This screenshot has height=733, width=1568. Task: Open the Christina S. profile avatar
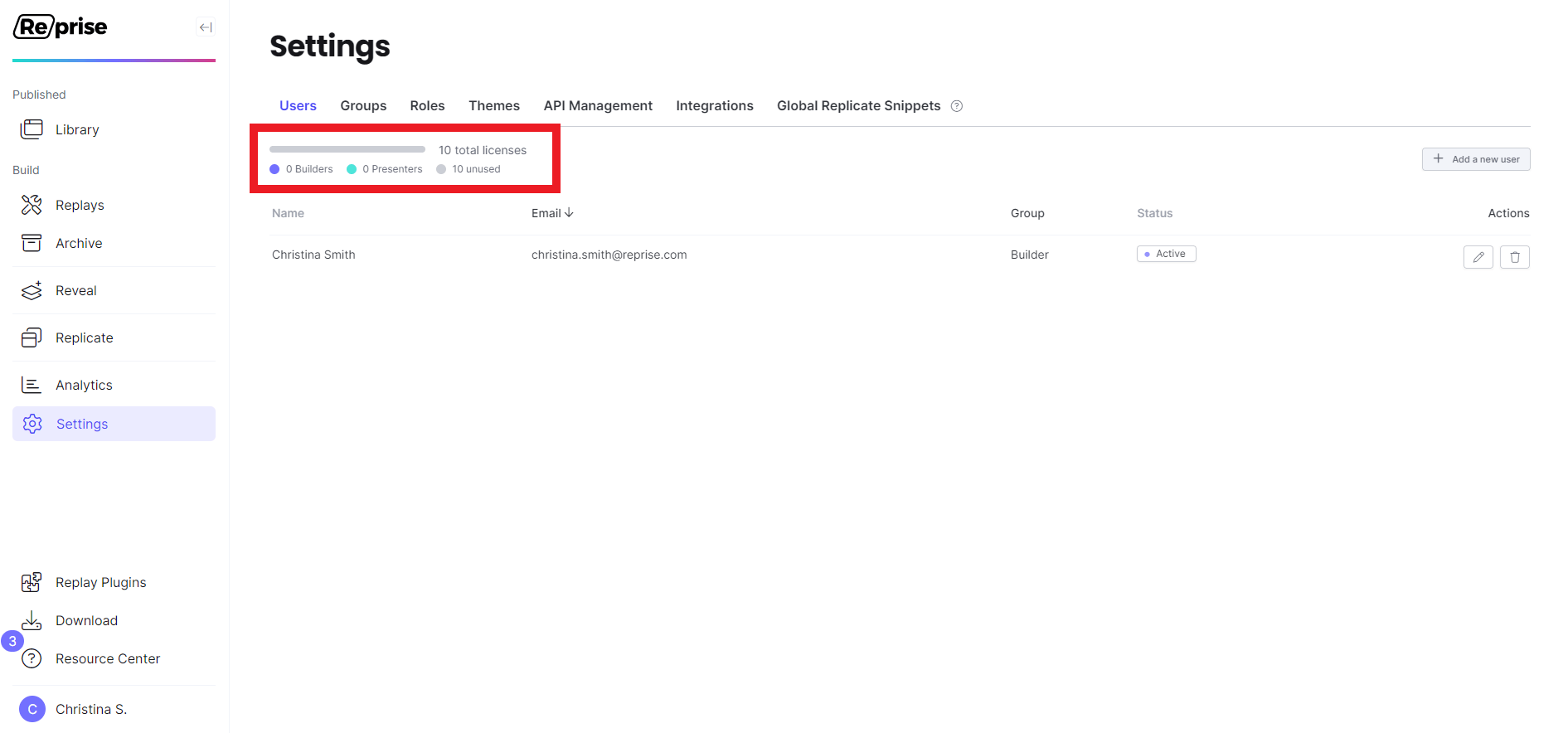tap(32, 709)
